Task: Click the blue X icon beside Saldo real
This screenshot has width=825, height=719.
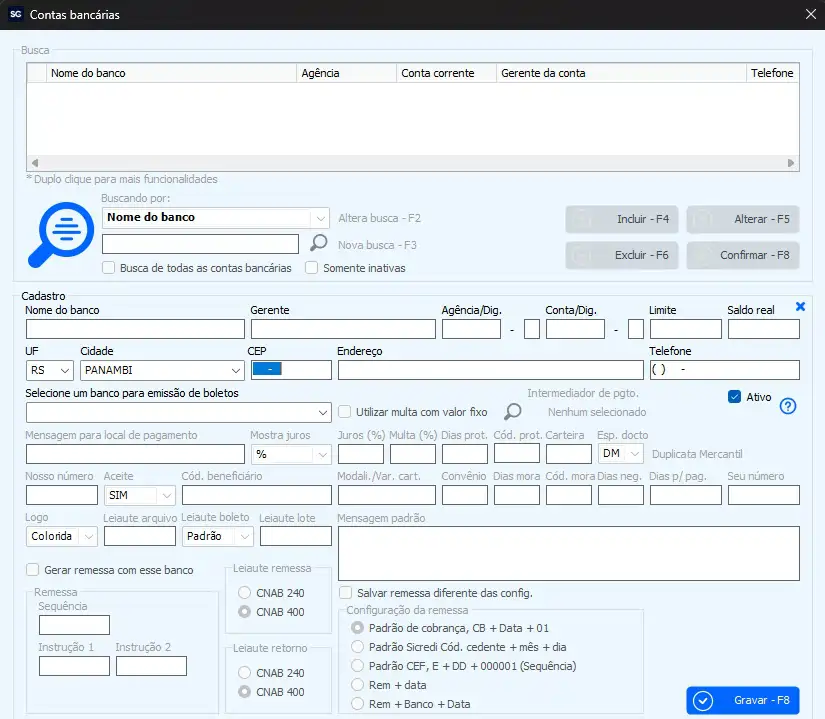Action: point(800,307)
